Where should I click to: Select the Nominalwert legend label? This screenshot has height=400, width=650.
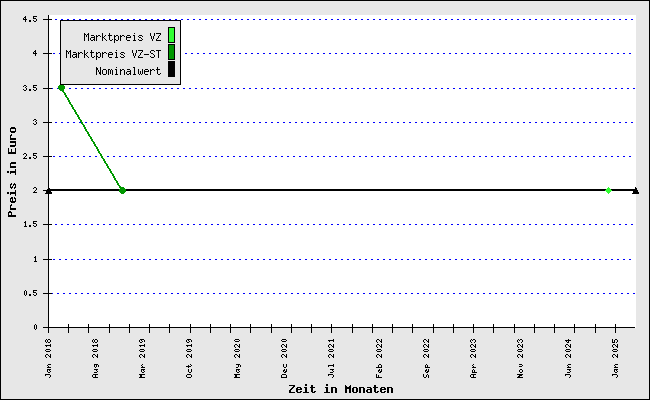(128, 71)
